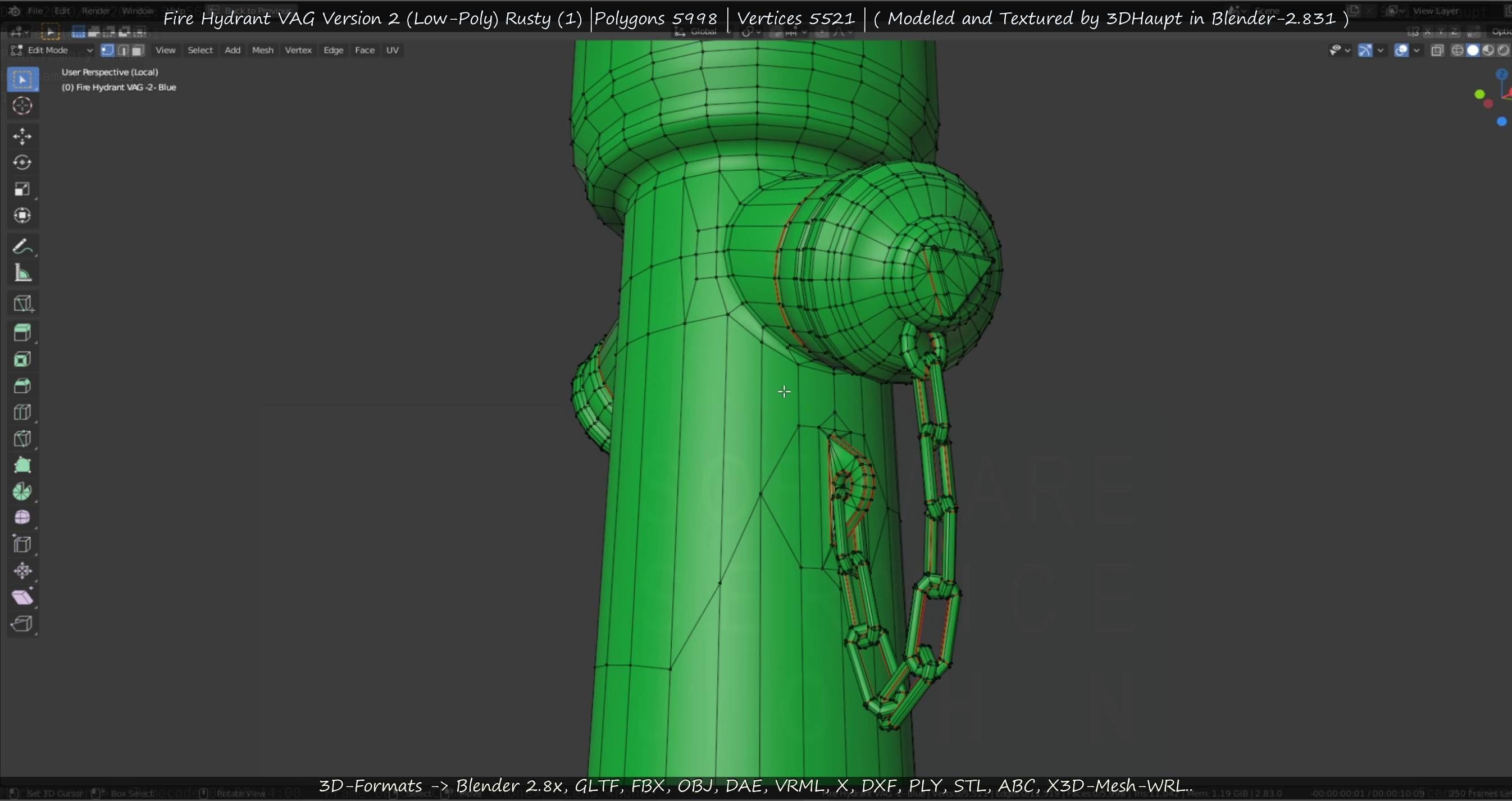Activate the Loop Cut tool
This screenshot has width=1512, height=801.
click(23, 412)
